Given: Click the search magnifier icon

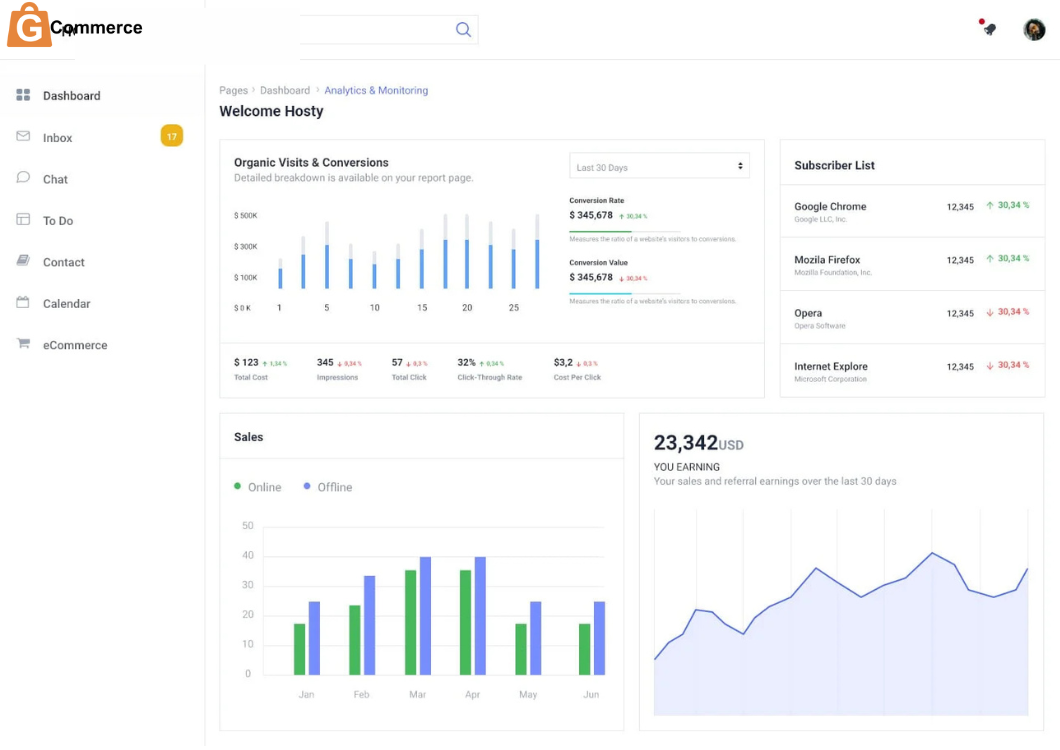Looking at the screenshot, I should [463, 30].
